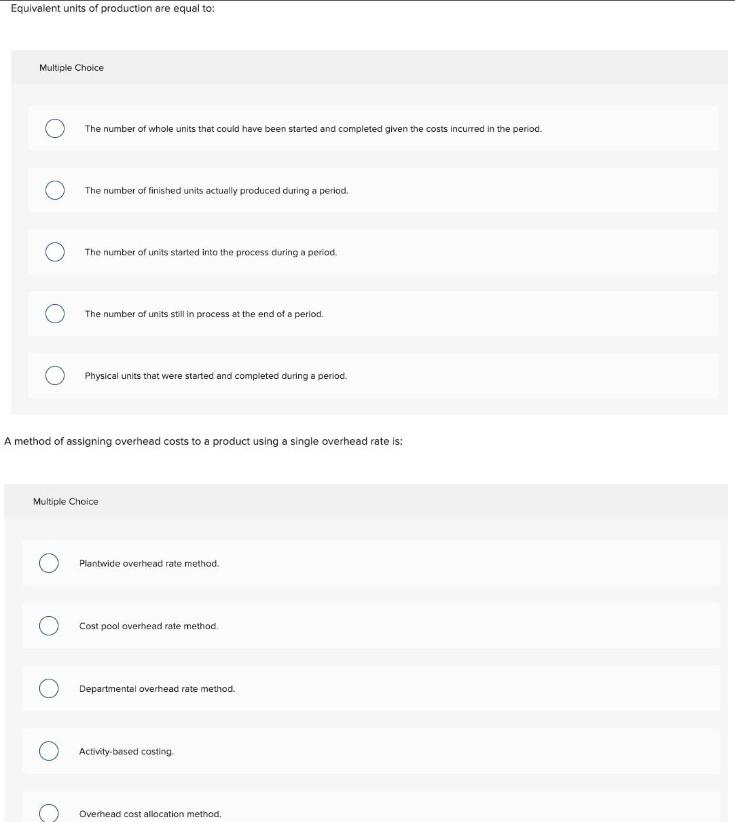Click 'Overhead cost allocation method' answer text
This screenshot has height=822, width=735.
pos(150,814)
